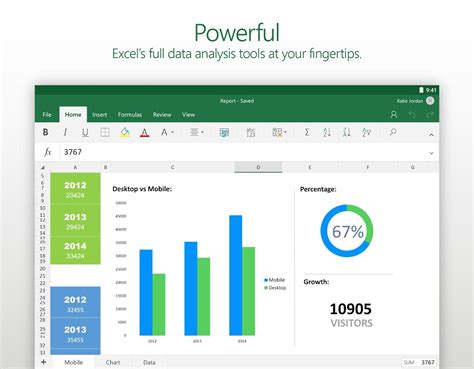Open the File menu
This screenshot has width=474, height=369.
click(47, 114)
